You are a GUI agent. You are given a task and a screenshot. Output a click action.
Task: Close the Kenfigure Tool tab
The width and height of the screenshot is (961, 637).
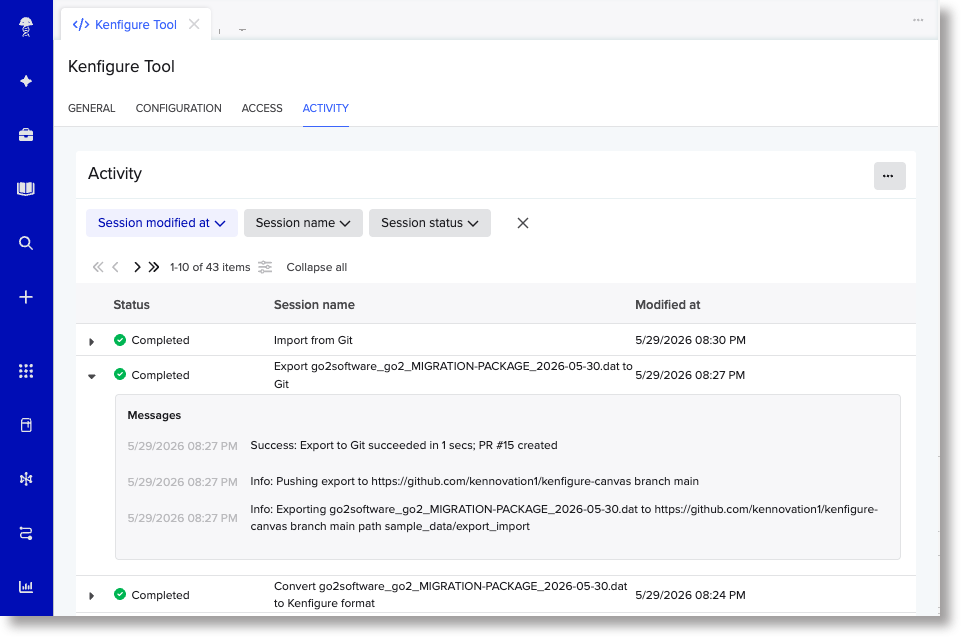pos(194,24)
